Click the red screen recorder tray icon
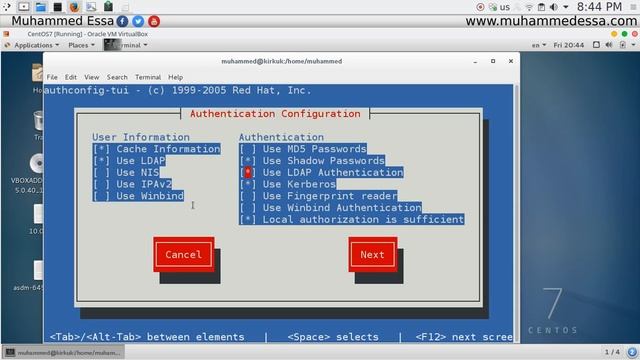The image size is (640, 360). [x=480, y=7]
